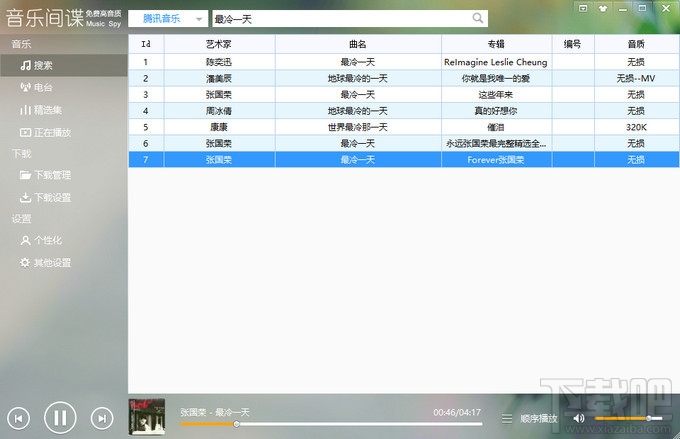Mute using the speaker icon
Viewport: 680px width, 439px height.
(x=579, y=418)
